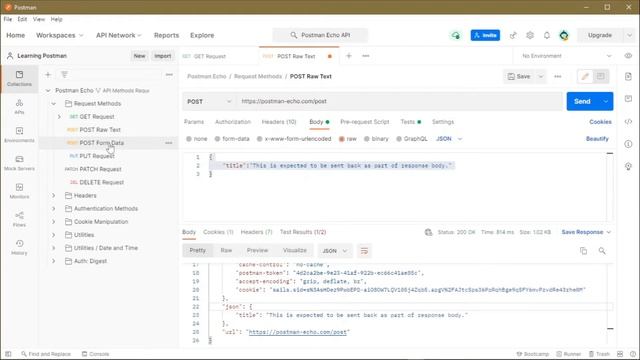The width and height of the screenshot is (640, 360).
Task: Click the filter collections icon
Action: pos(64,75)
